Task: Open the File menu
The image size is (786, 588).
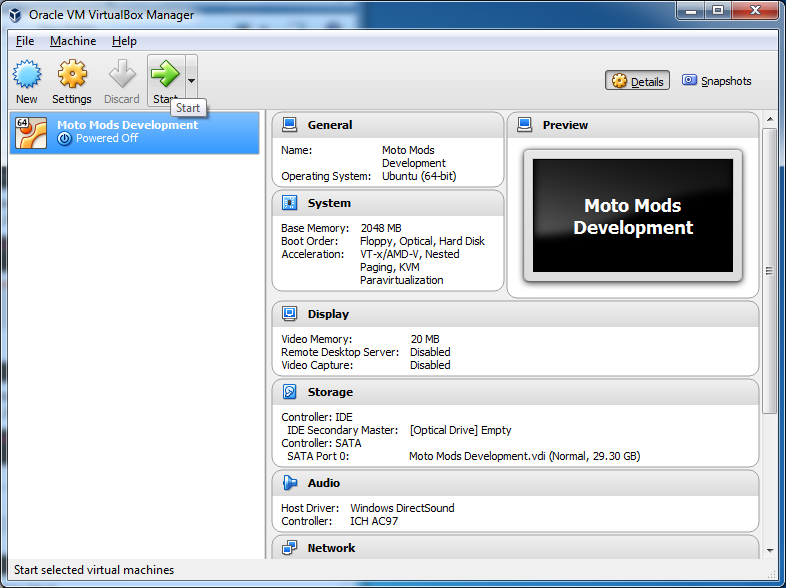Action: (25, 41)
